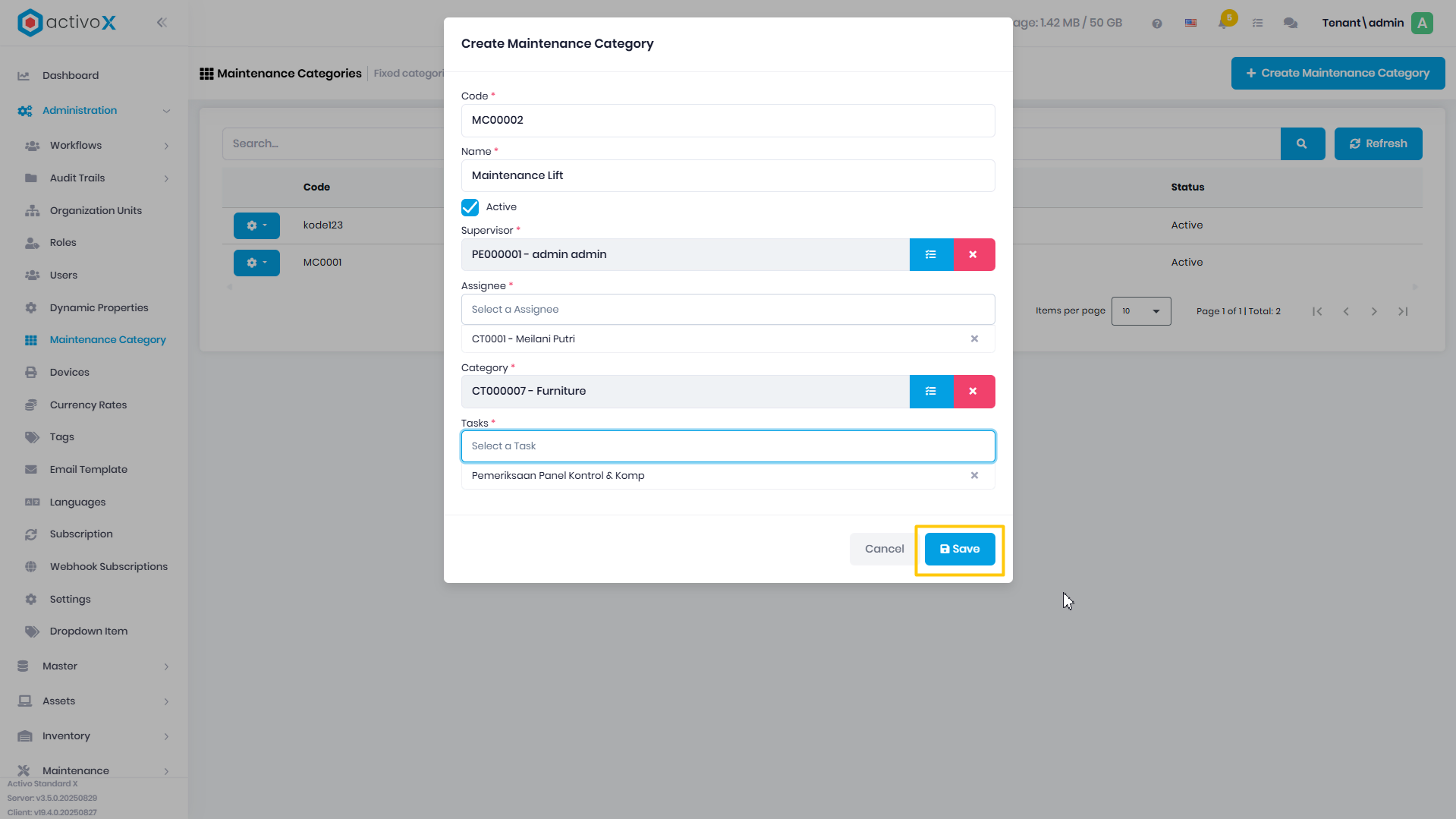This screenshot has height=819, width=1456.
Task: Open the Tags page
Action: [x=62, y=437]
